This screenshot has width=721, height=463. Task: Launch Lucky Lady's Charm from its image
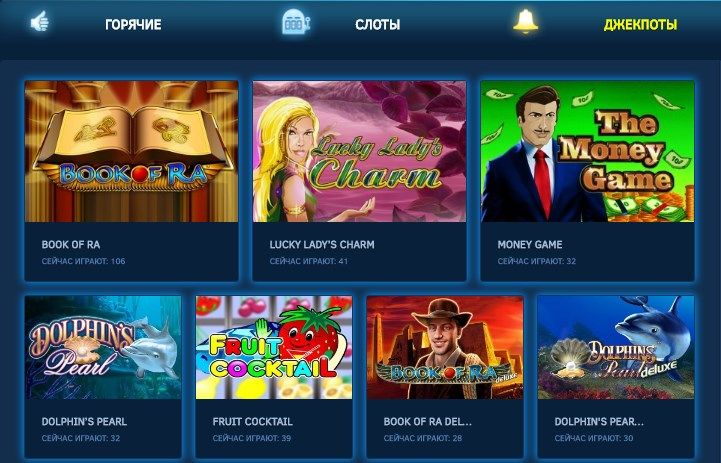pyautogui.click(x=359, y=151)
